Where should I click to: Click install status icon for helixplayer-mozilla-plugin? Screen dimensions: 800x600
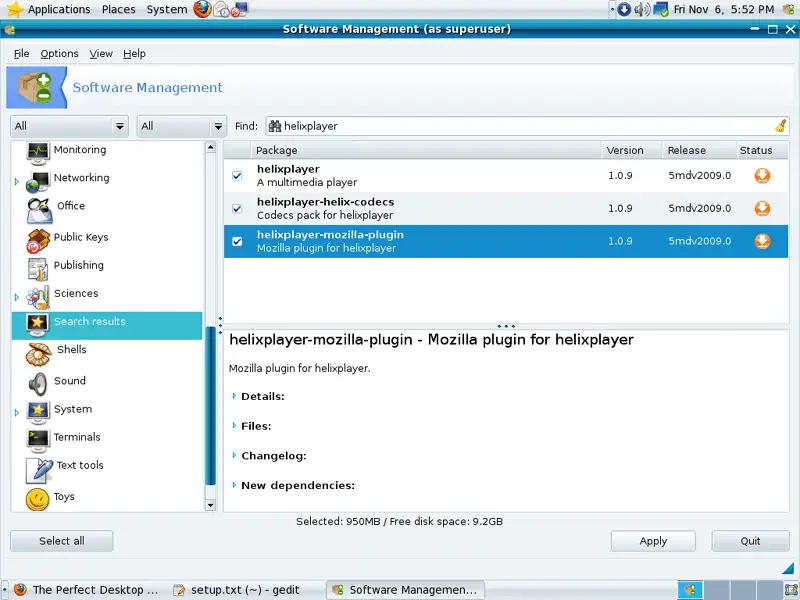coord(762,241)
